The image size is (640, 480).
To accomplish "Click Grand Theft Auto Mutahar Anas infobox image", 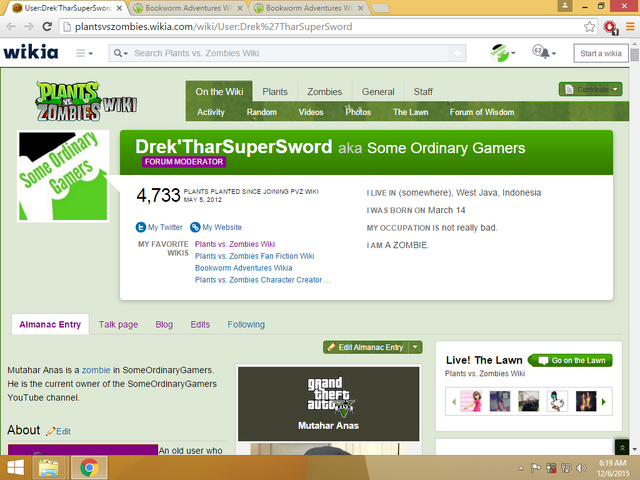I will pyautogui.click(x=329, y=404).
